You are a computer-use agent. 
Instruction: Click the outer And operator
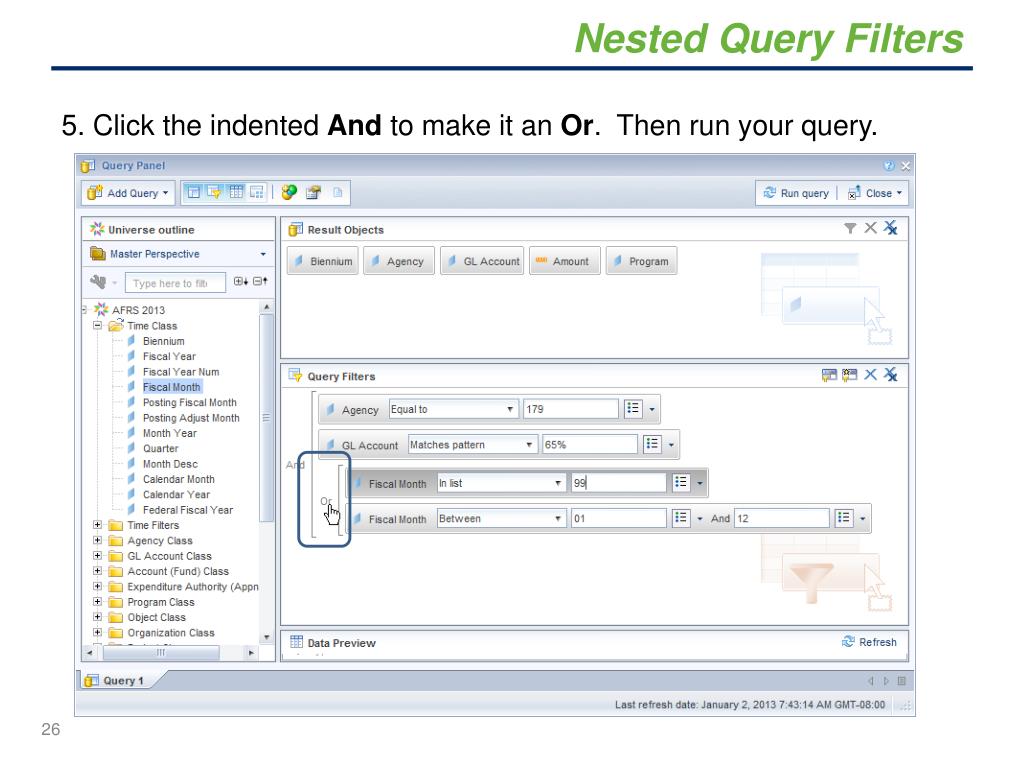point(295,465)
